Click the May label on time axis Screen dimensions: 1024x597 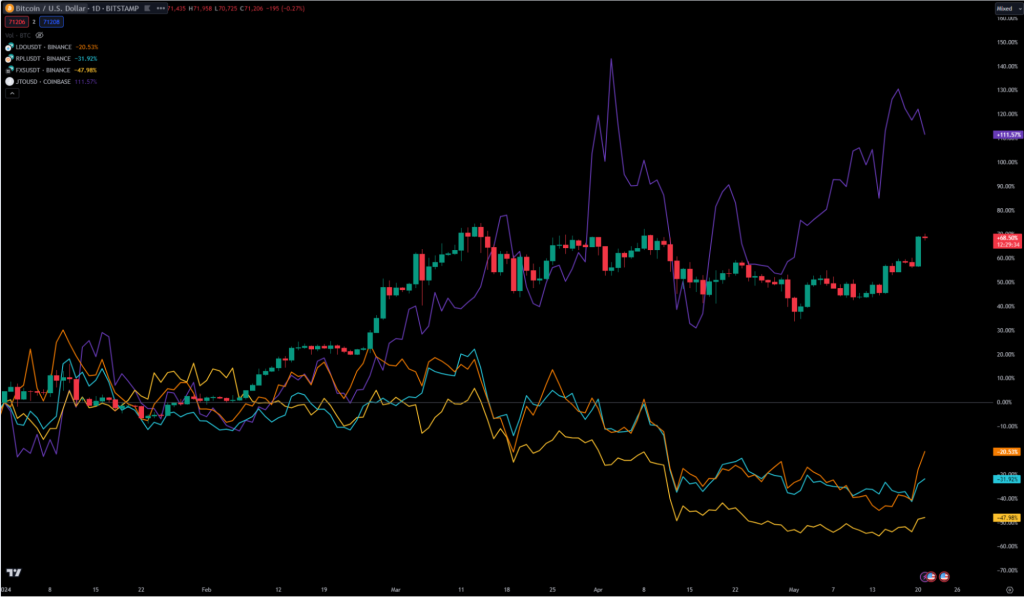pyautogui.click(x=794, y=589)
